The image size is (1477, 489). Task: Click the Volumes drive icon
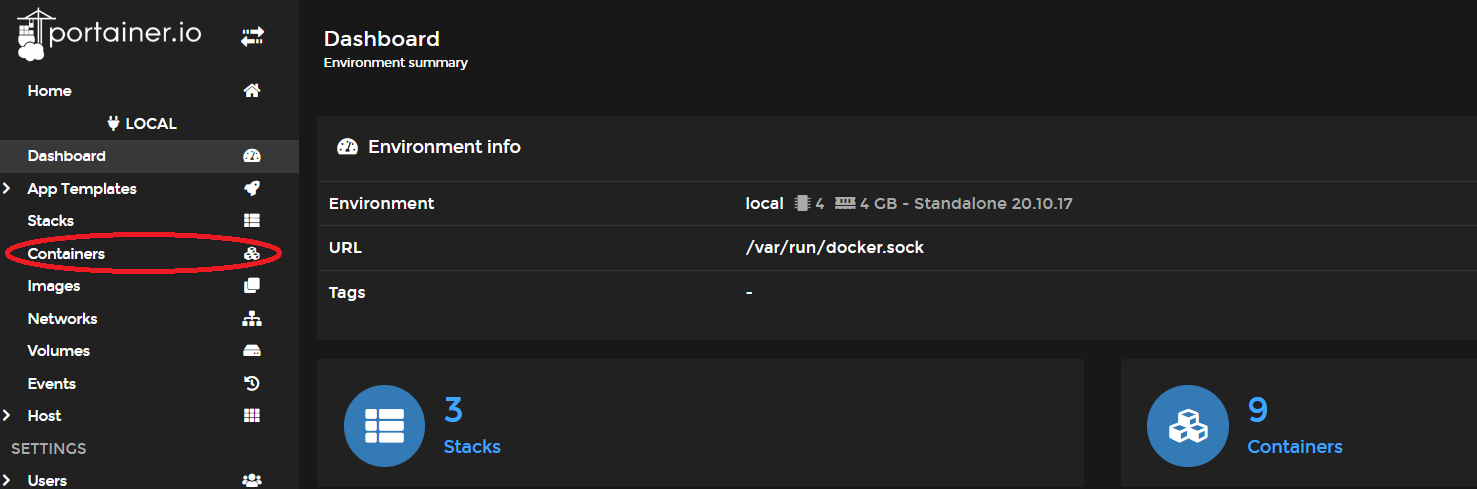click(x=252, y=351)
